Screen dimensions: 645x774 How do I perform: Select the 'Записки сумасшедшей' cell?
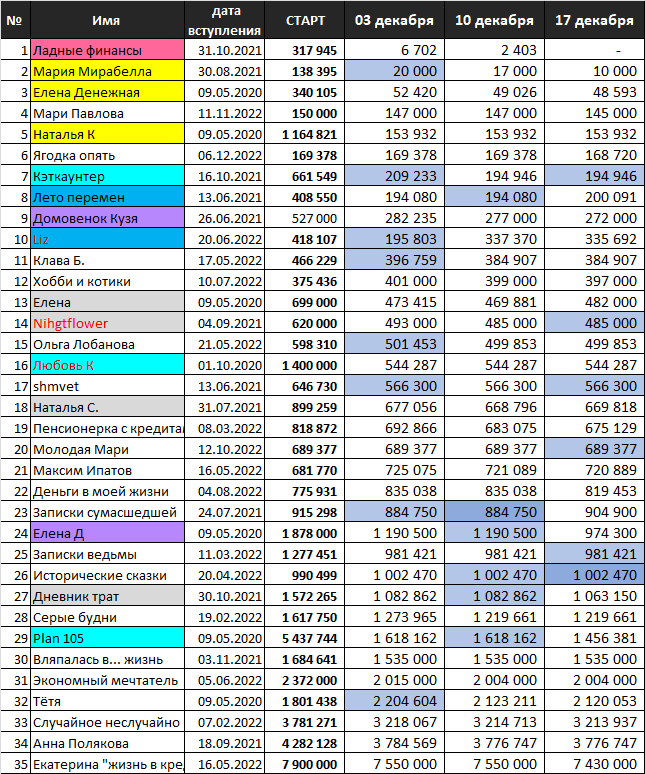coord(107,512)
